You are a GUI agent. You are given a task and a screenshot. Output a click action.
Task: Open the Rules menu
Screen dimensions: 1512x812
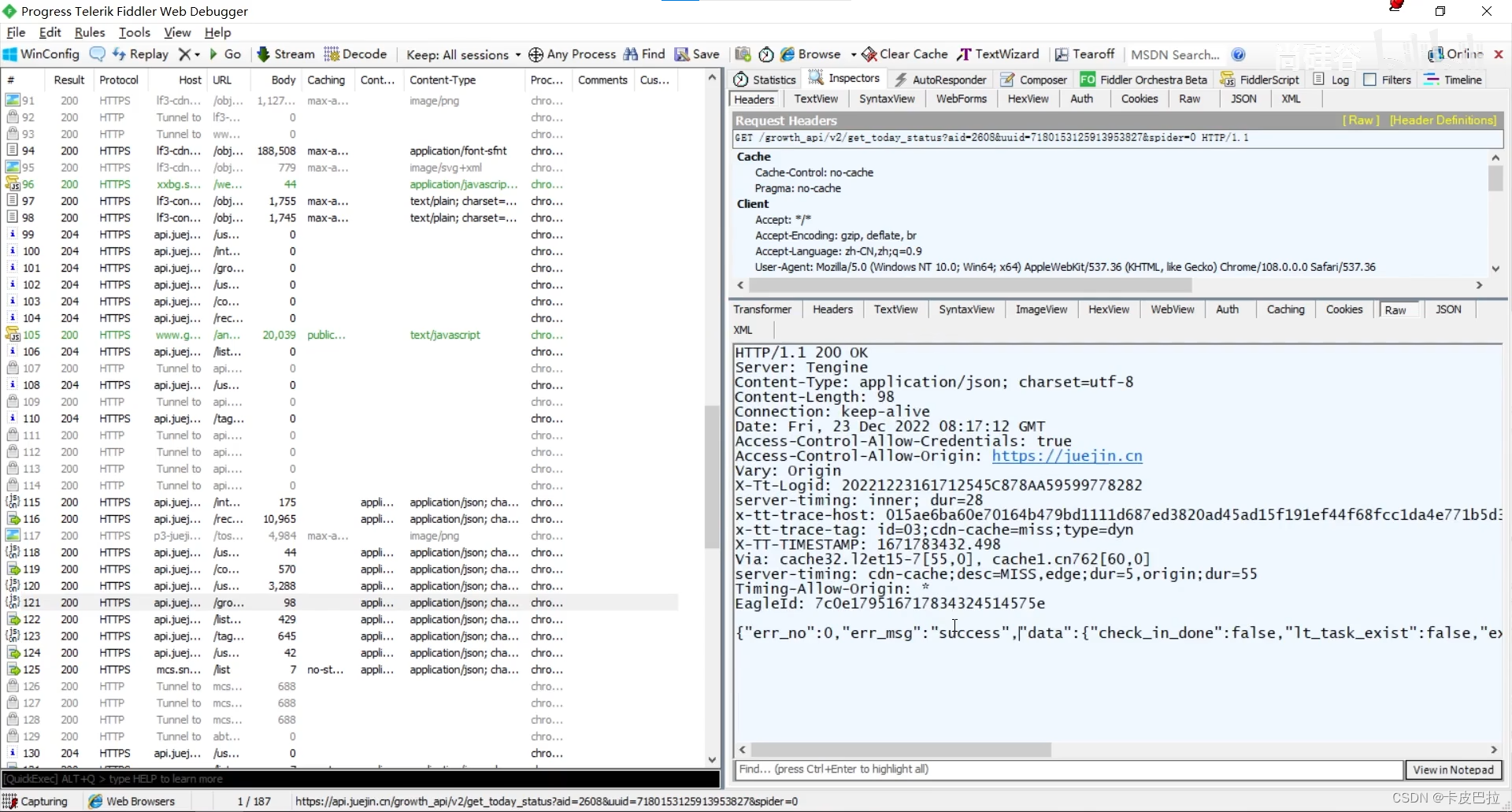pos(90,32)
